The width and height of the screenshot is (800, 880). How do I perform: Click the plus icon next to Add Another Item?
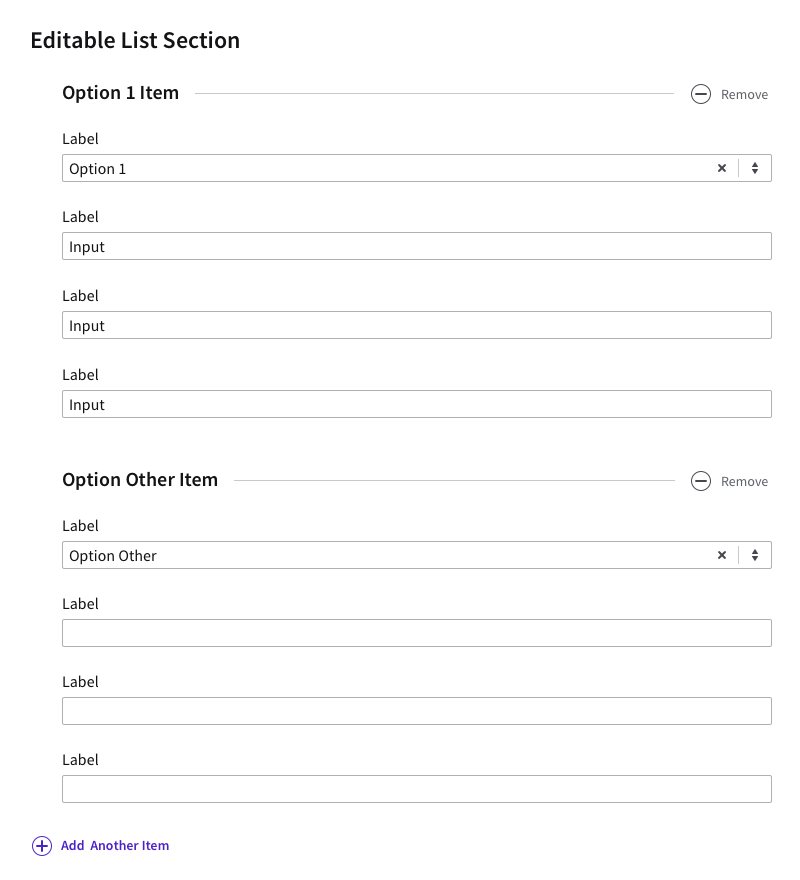[41, 845]
